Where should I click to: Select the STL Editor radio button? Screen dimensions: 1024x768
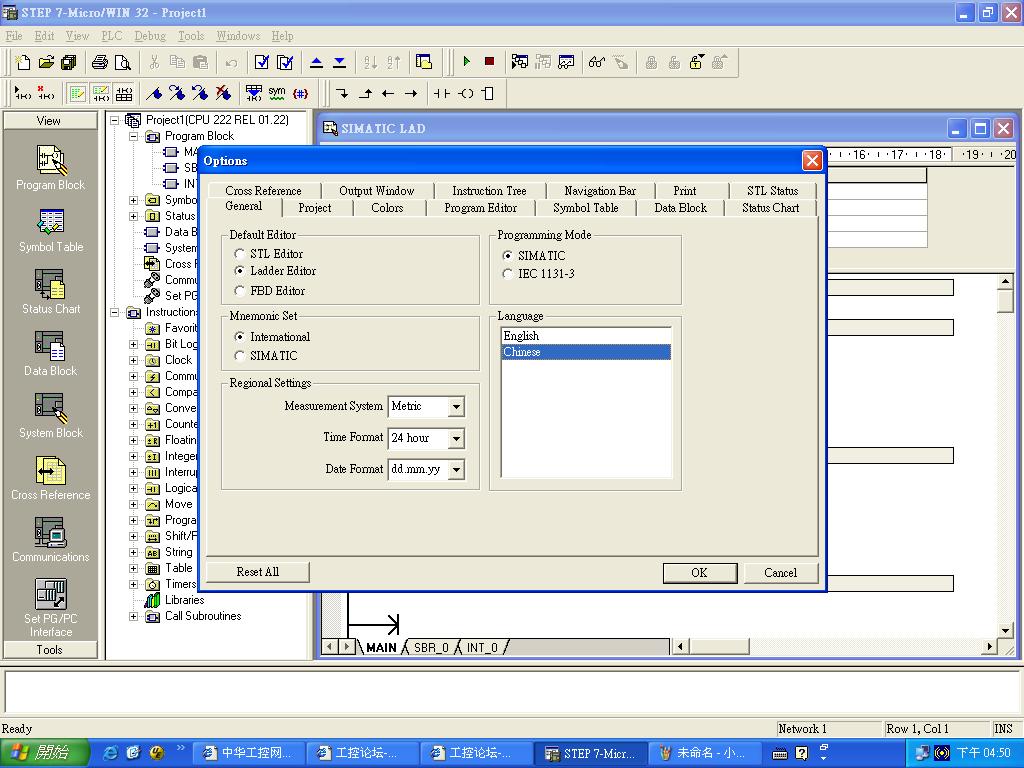[240, 254]
